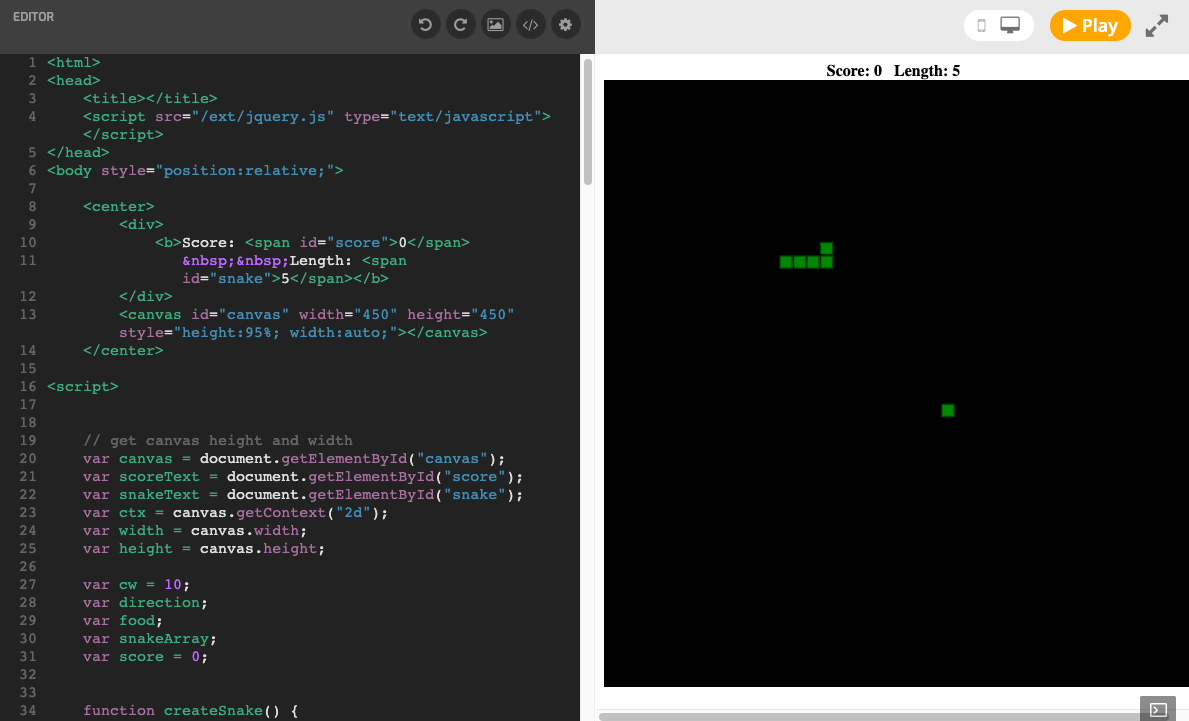Open the console icon below preview
Image resolution: width=1189 pixels, height=721 pixels.
pos(1157,709)
